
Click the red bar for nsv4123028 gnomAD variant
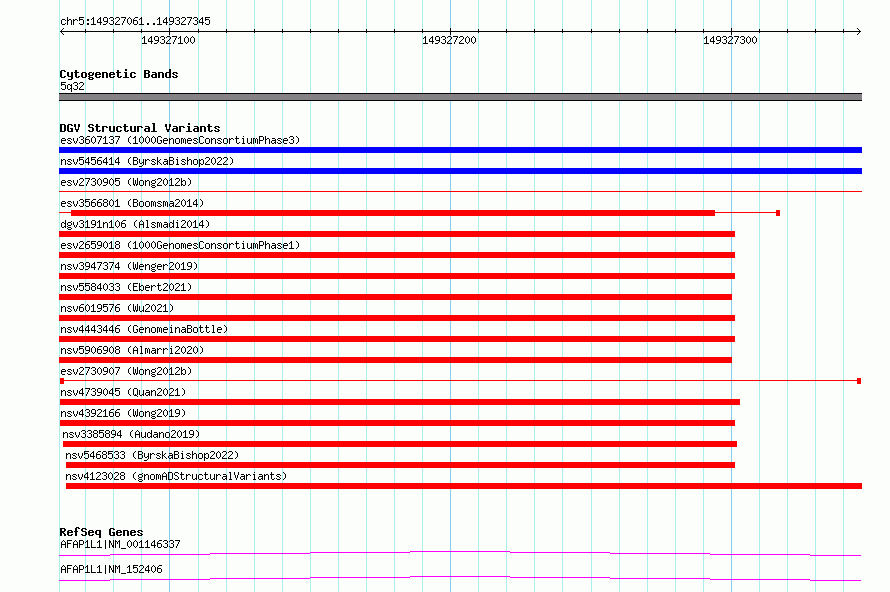click(464, 486)
